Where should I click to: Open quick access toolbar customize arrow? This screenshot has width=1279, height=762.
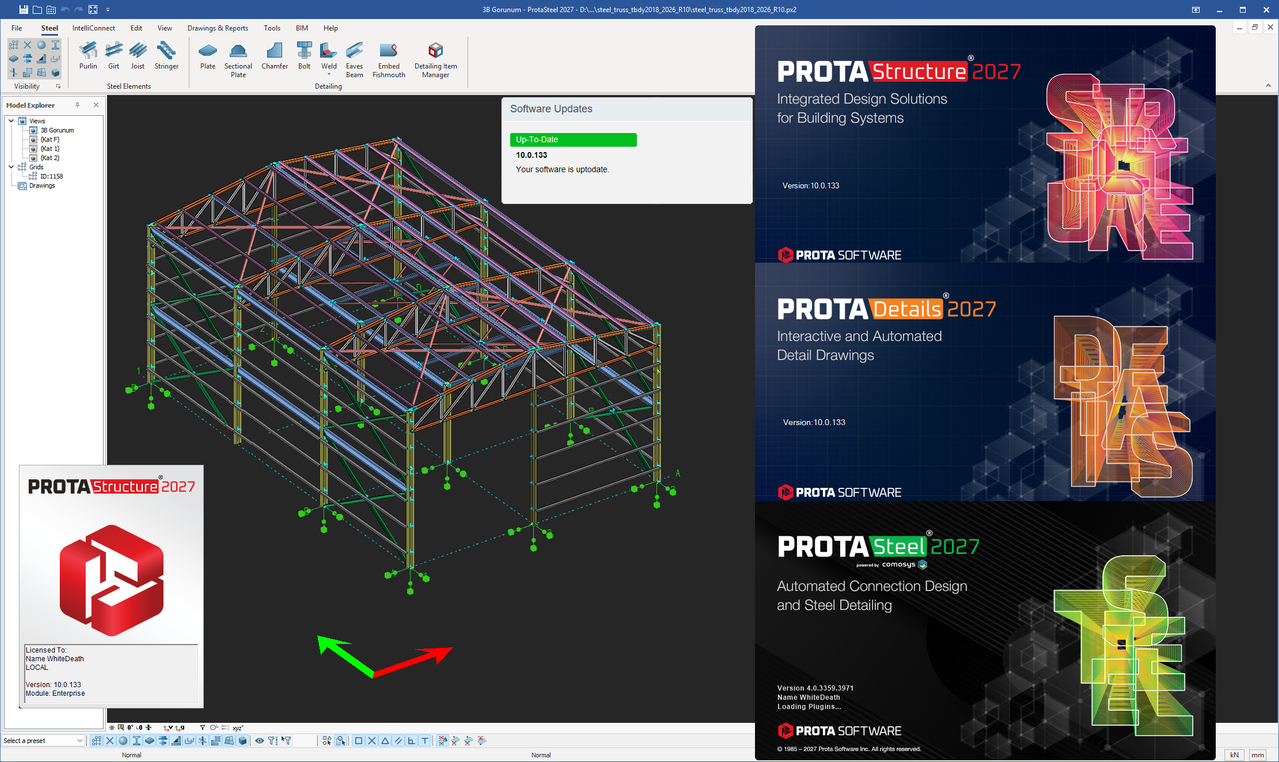(107, 9)
